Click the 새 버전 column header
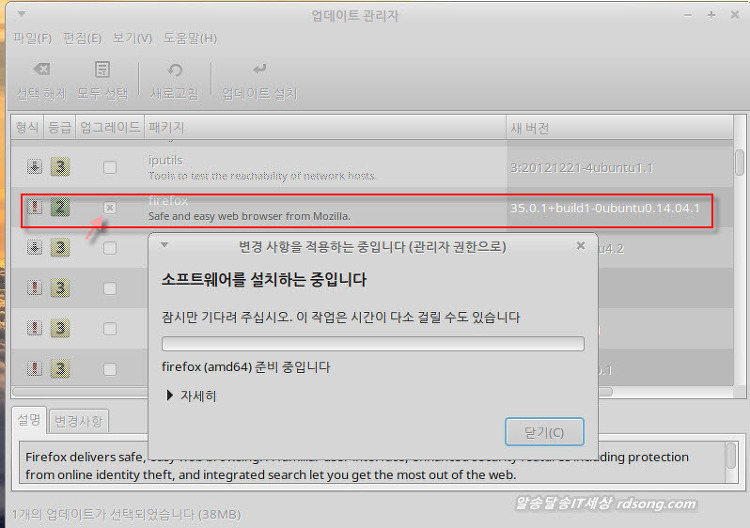Screen dimensions: 750x528 530,128
